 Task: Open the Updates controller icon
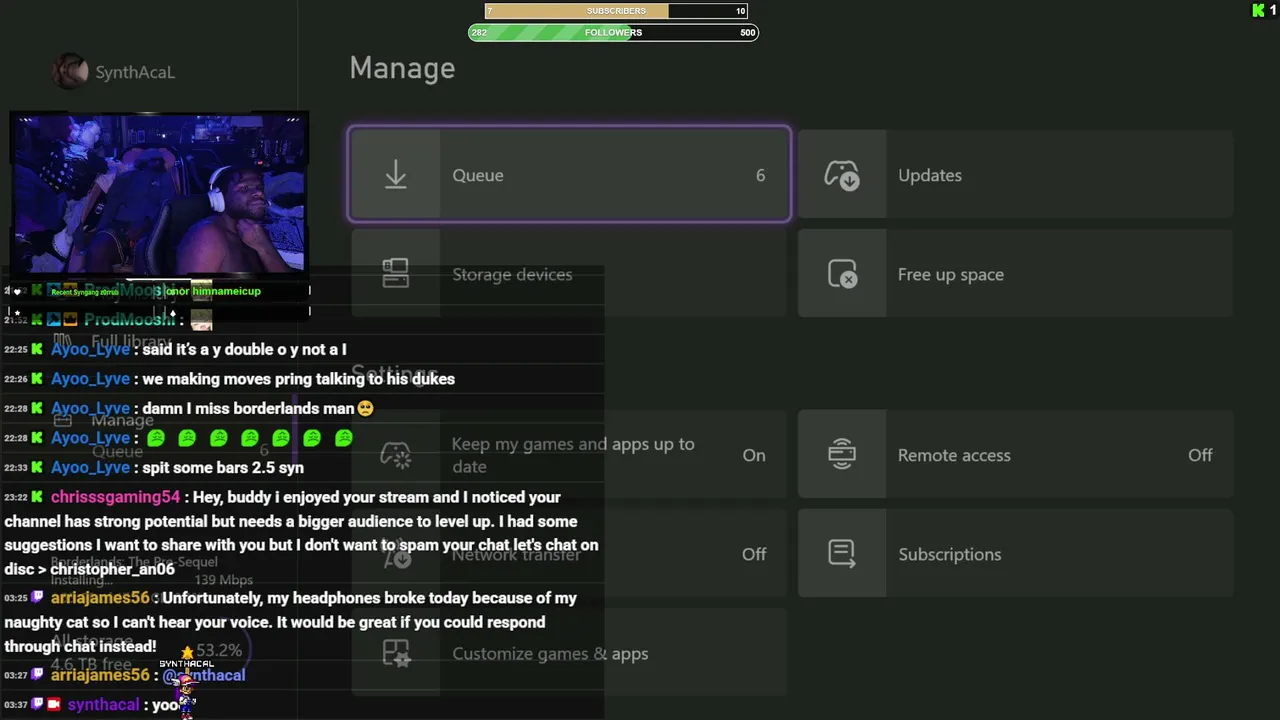click(842, 175)
